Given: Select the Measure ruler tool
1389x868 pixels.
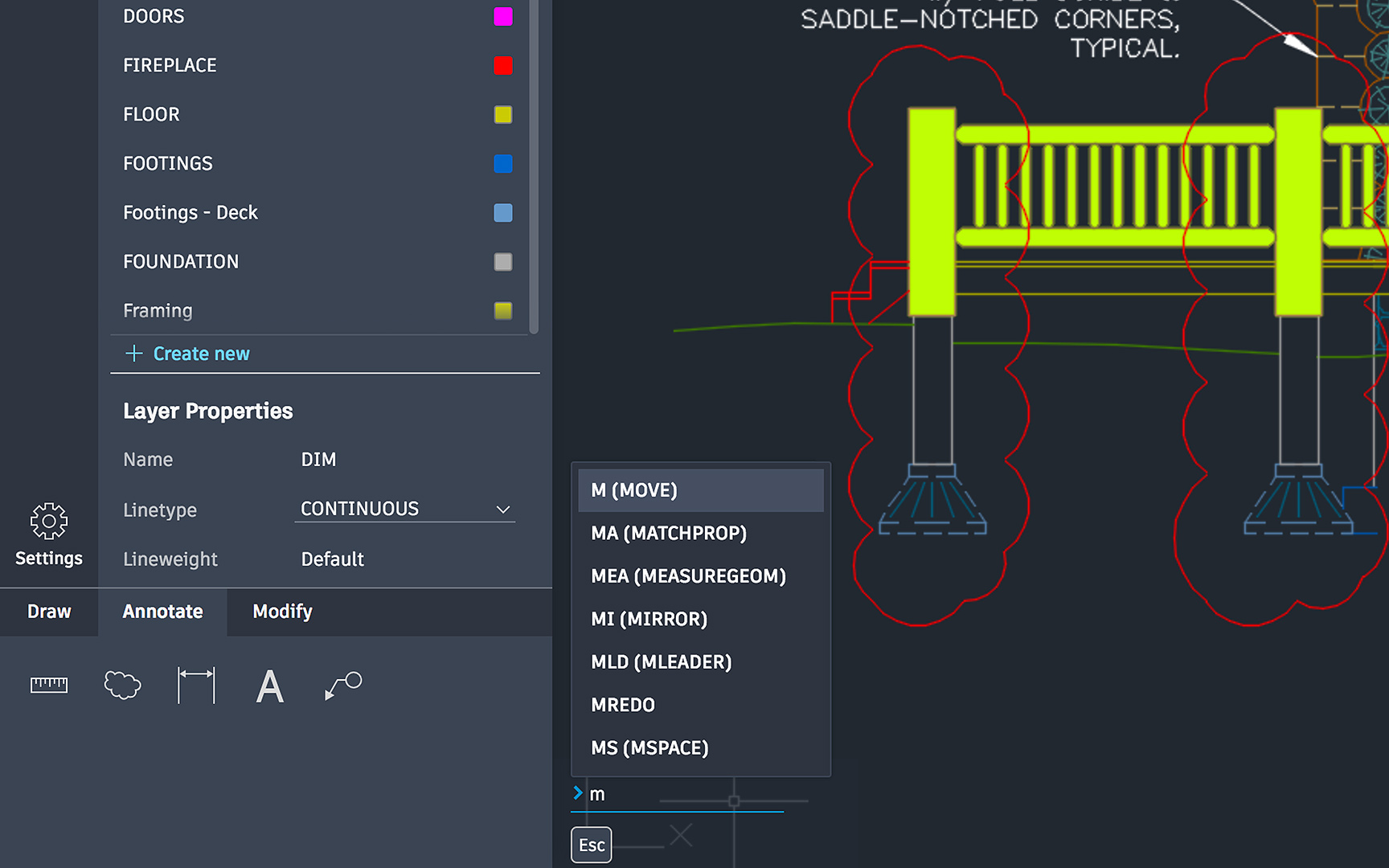Looking at the screenshot, I should 49,685.
